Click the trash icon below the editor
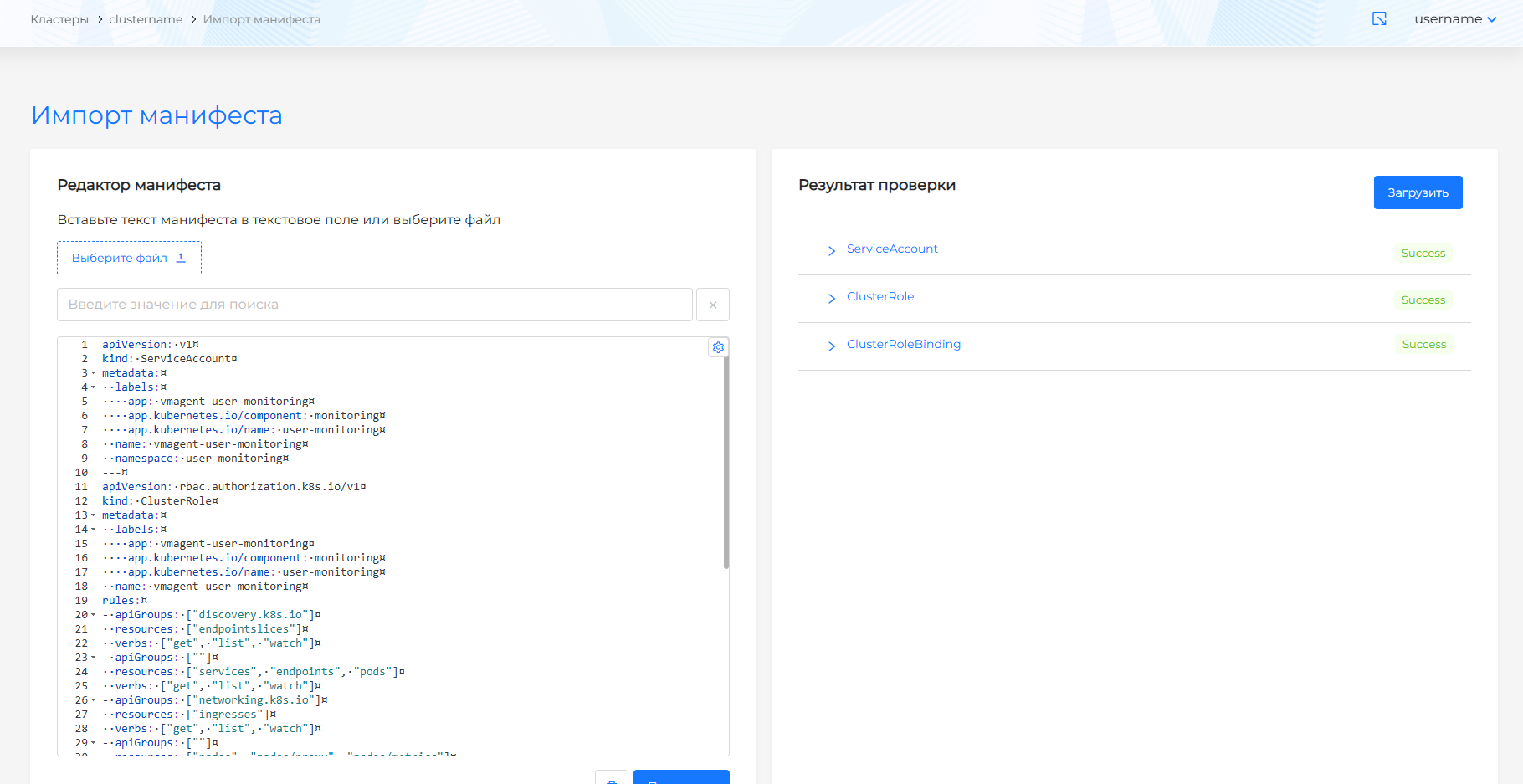The image size is (1523, 784). pyautogui.click(x=612, y=779)
